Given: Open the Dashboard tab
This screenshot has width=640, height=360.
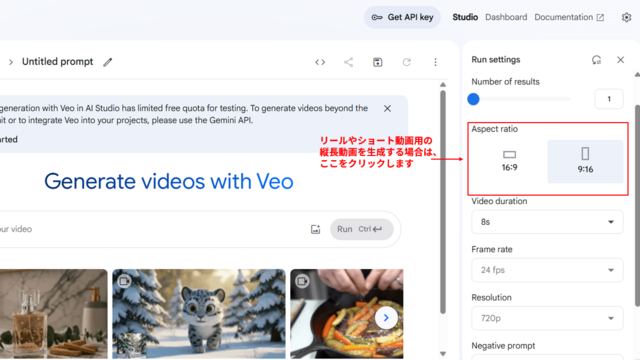Looking at the screenshot, I should click(x=506, y=17).
